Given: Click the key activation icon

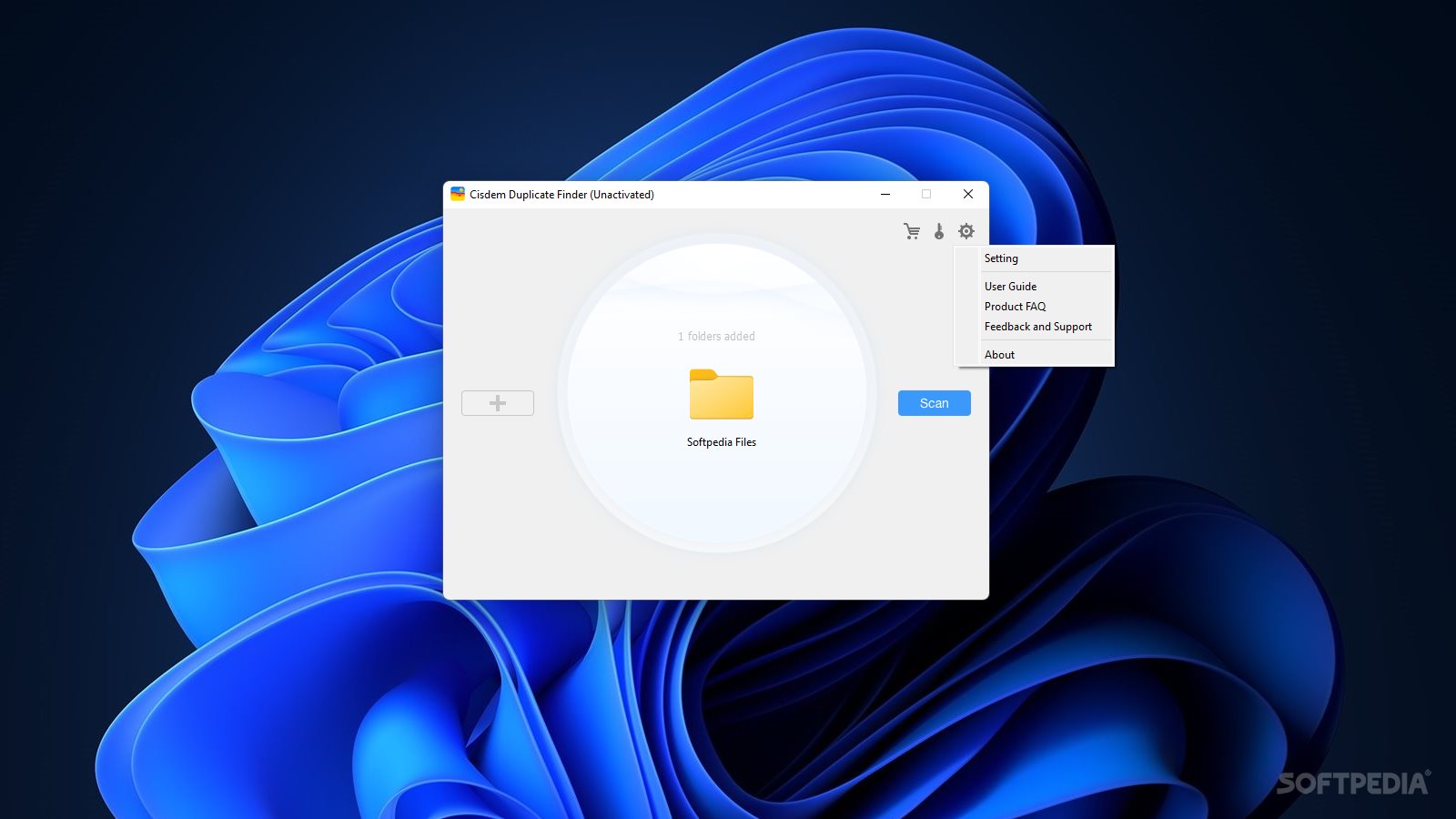Looking at the screenshot, I should 939,231.
